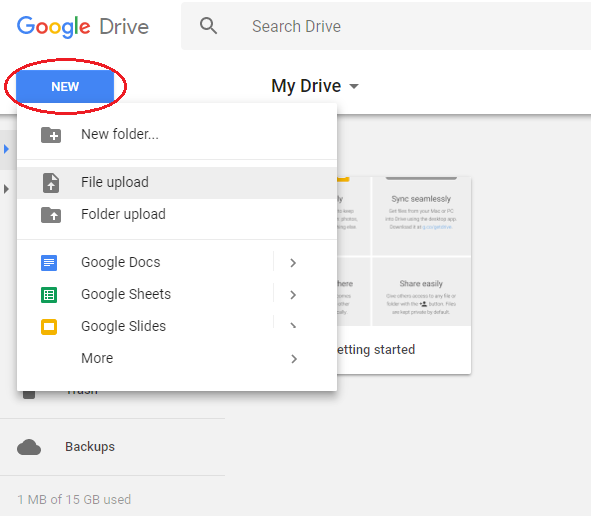The image size is (591, 516).
Task: Expand the More submenu arrow
Action: click(x=294, y=359)
